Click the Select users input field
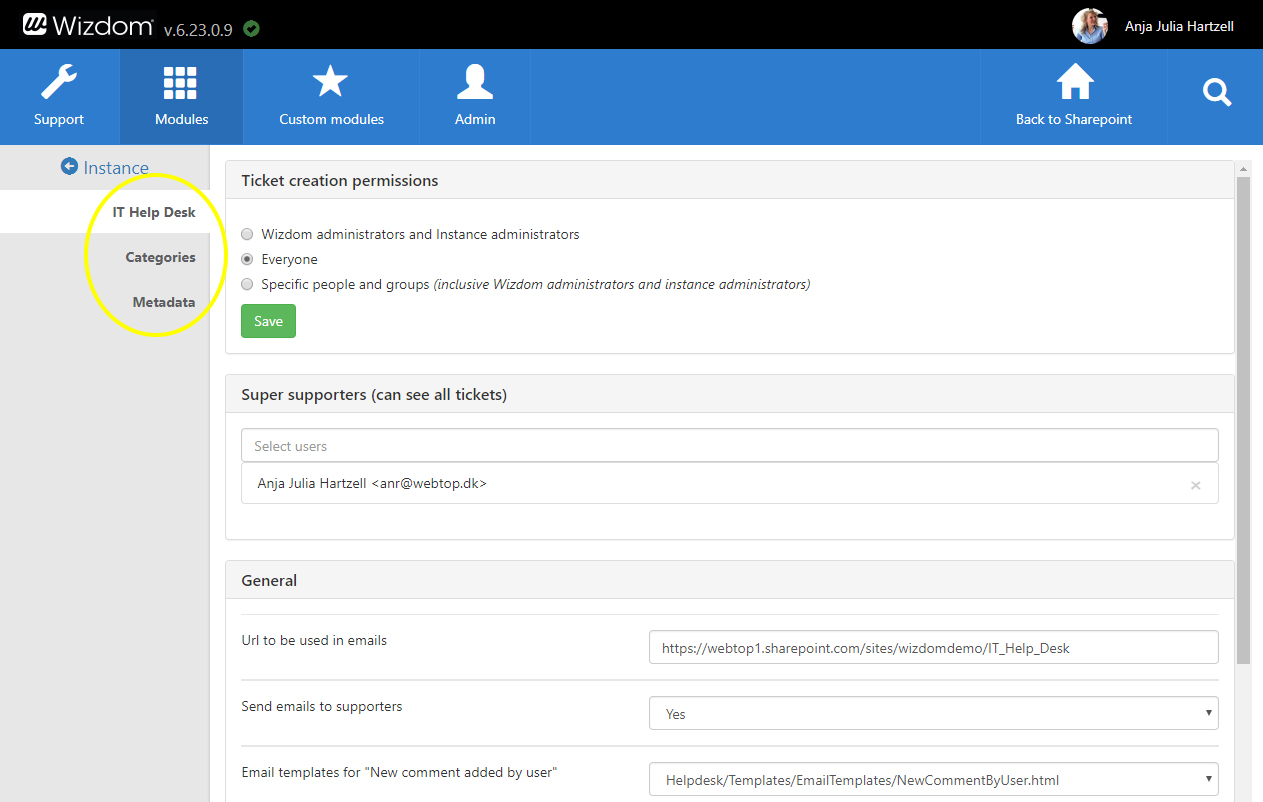This screenshot has width=1263, height=802. point(729,446)
